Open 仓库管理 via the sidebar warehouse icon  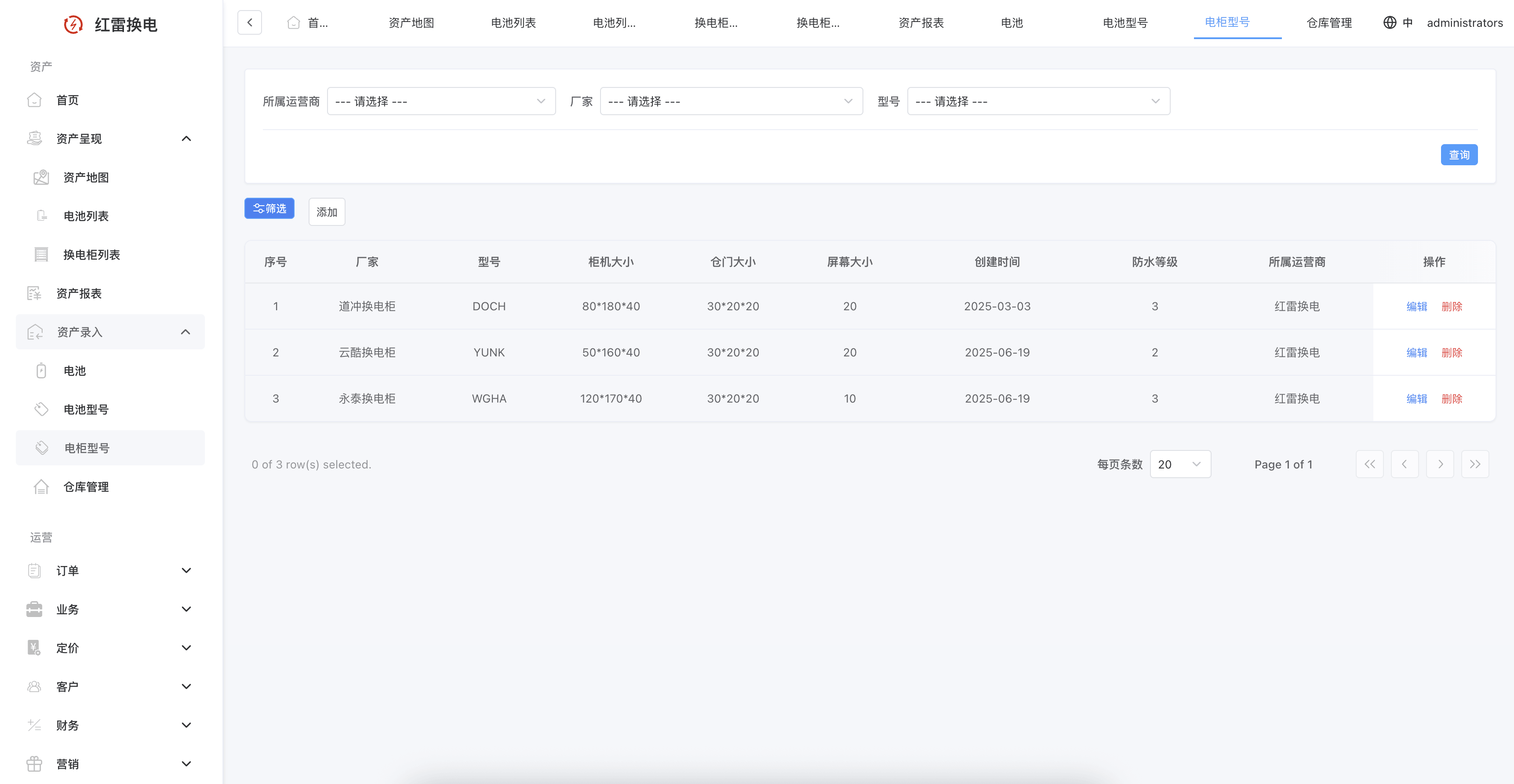(41, 486)
